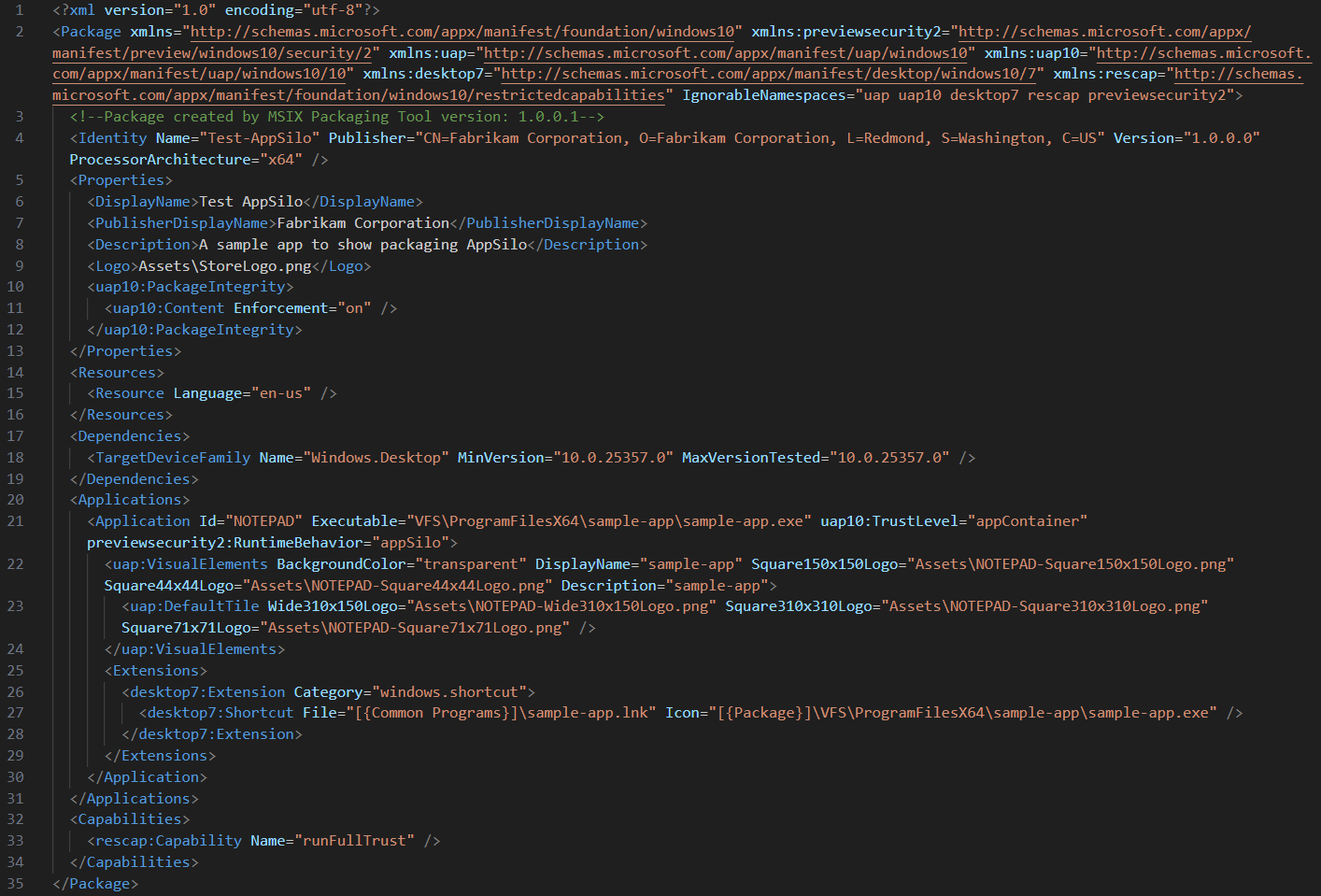This screenshot has width=1321, height=896.
Task: Click the "MinVersion" attribute
Action: tap(501, 458)
